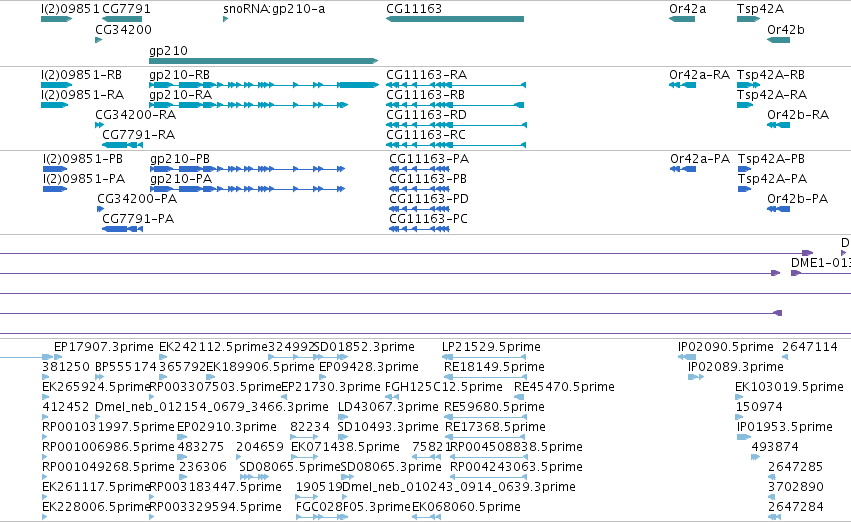Select the Tsp42A gene label
Image resolution: width=851 pixels, height=522 pixels.
point(760,9)
